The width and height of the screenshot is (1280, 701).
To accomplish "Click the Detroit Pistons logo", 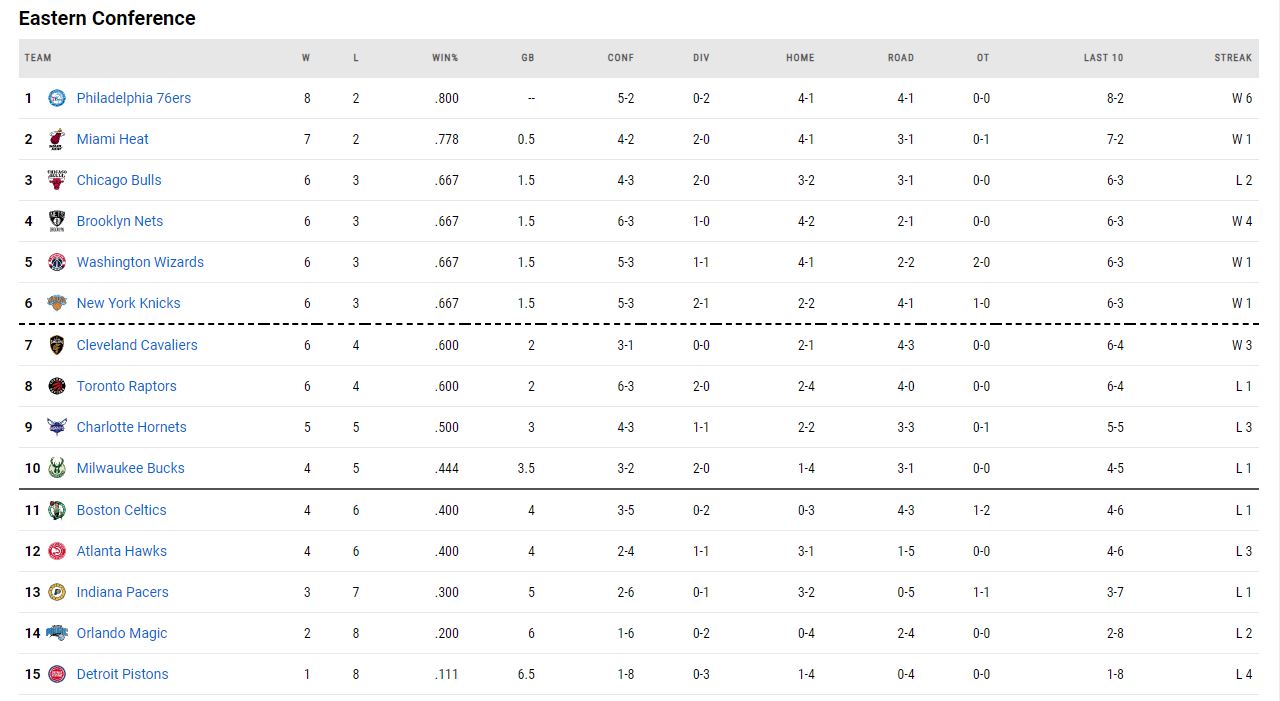I will [57, 674].
